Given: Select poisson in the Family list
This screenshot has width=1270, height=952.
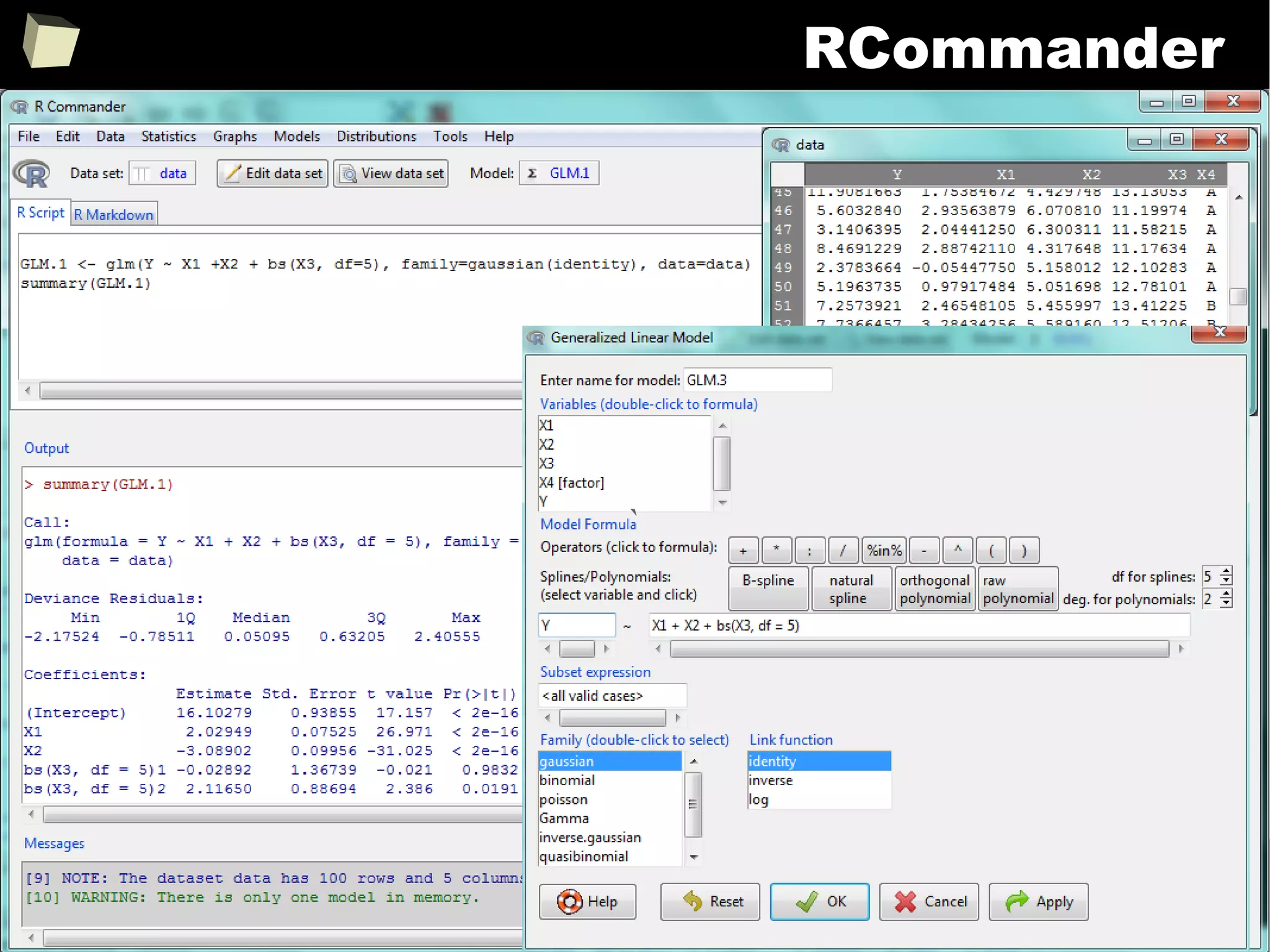Looking at the screenshot, I should click(x=610, y=799).
